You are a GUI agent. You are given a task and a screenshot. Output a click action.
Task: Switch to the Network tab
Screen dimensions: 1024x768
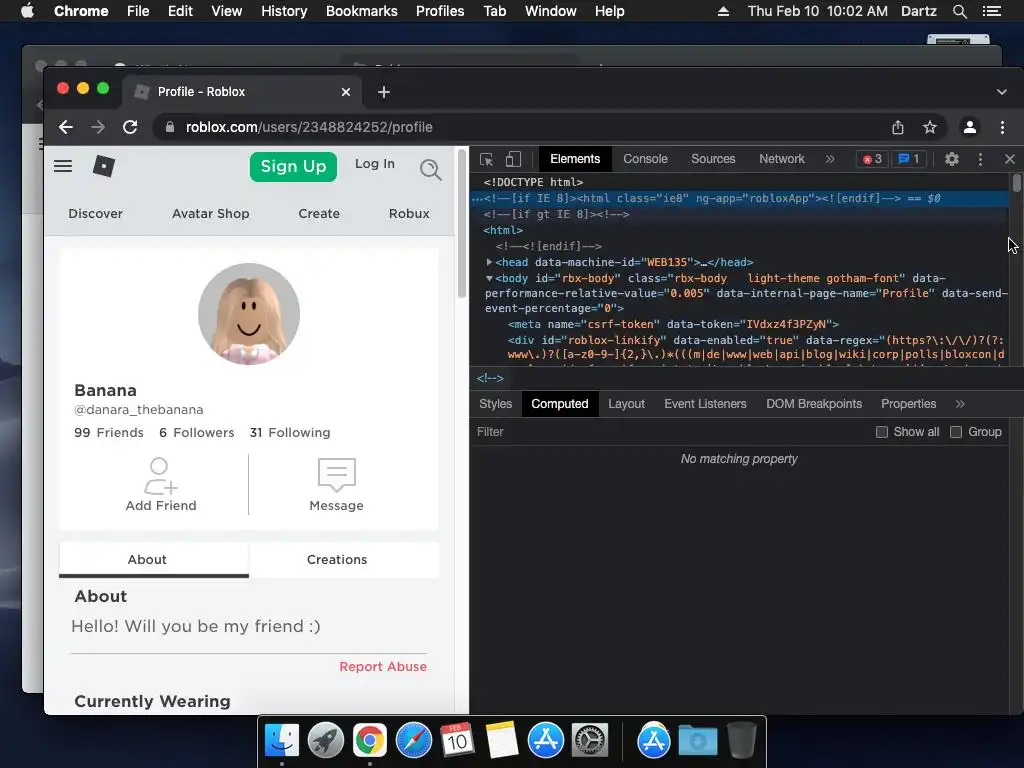[x=782, y=159]
